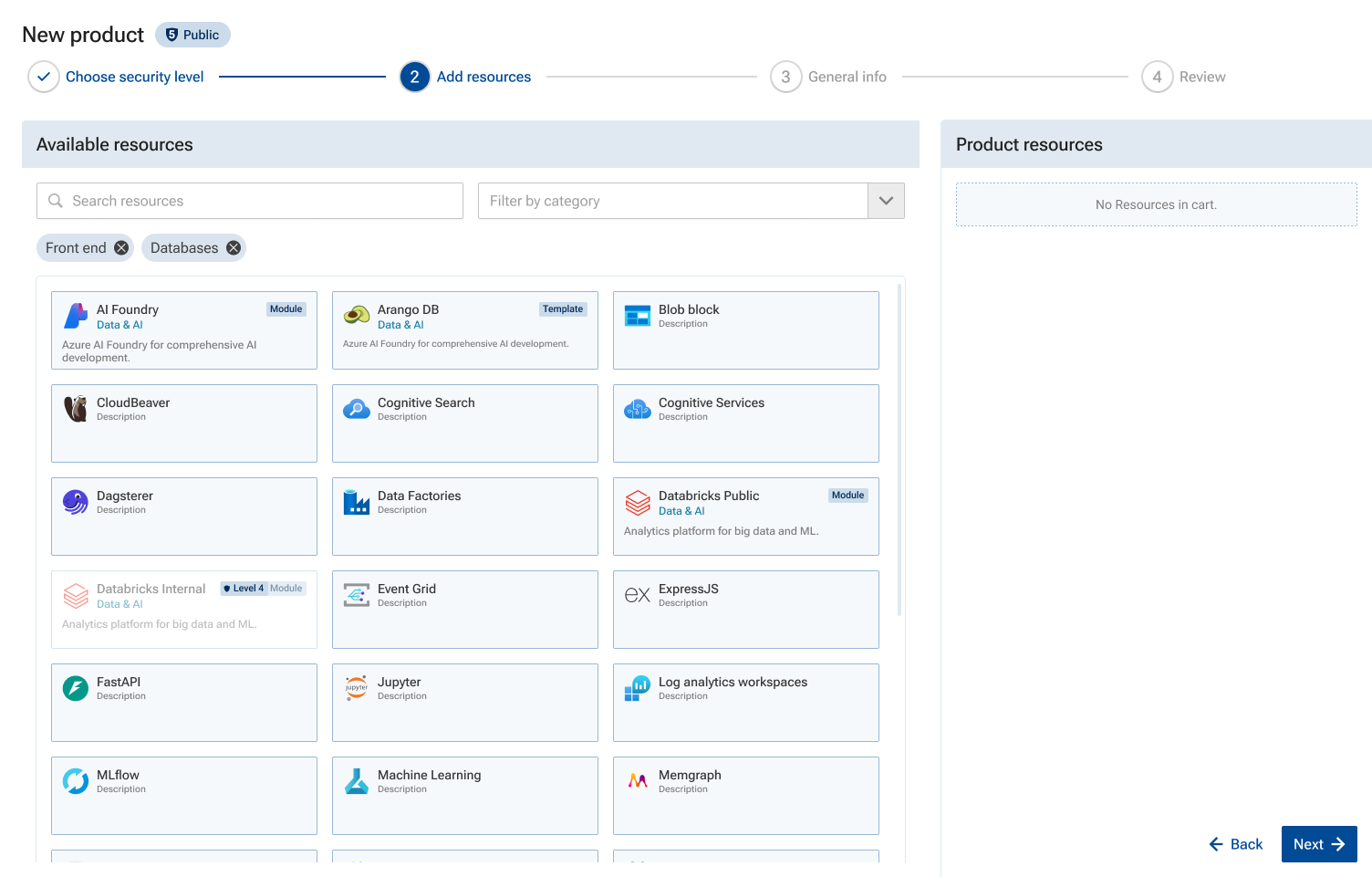Open the Filter by category dropdown arrow

click(x=886, y=201)
